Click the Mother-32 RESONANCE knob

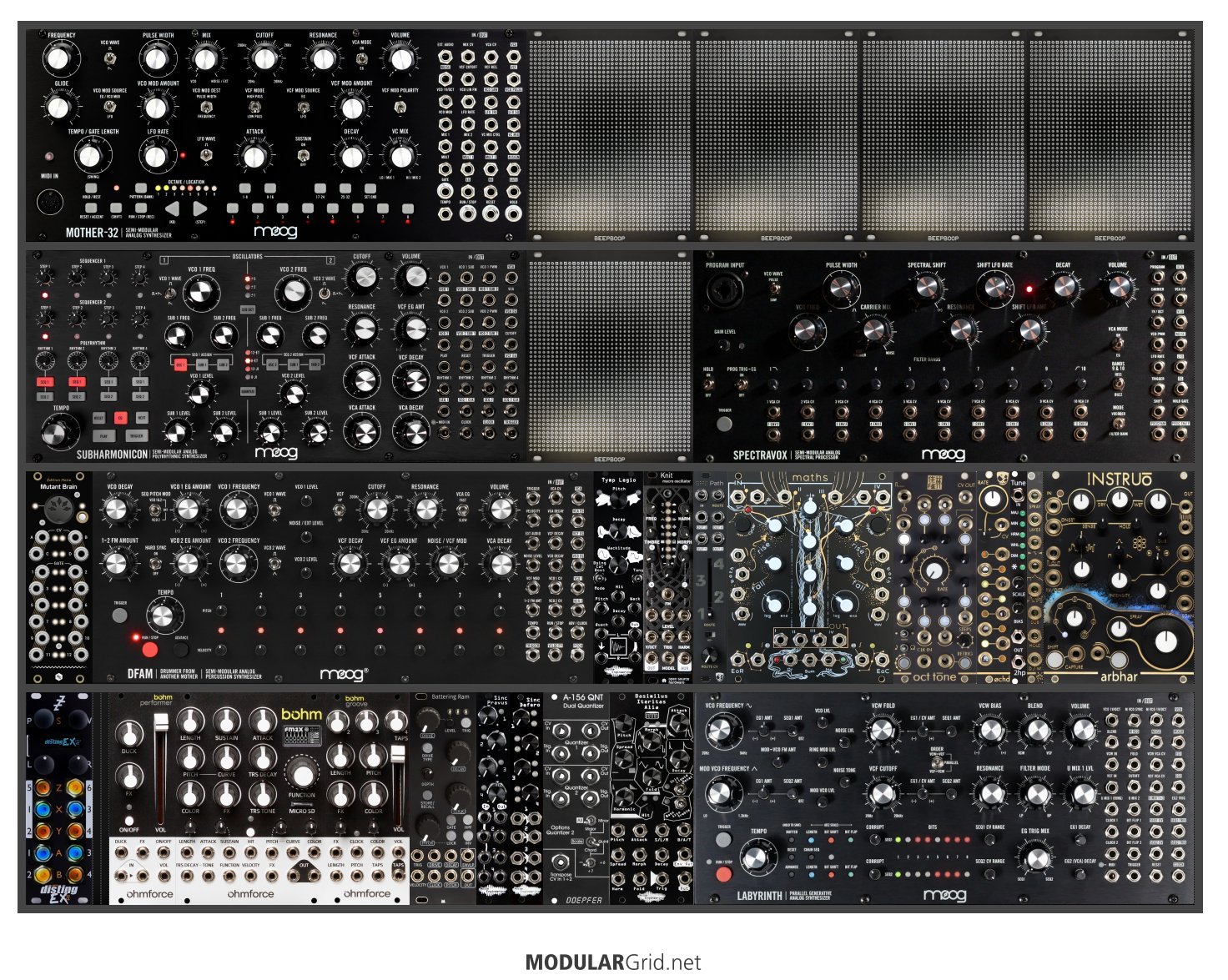point(322,58)
